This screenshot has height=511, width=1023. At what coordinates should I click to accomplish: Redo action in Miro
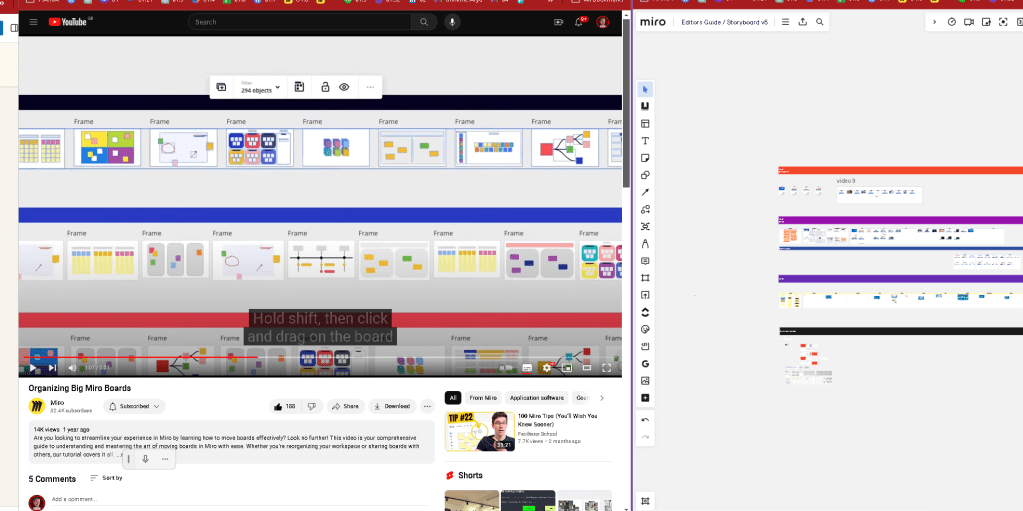(x=645, y=437)
